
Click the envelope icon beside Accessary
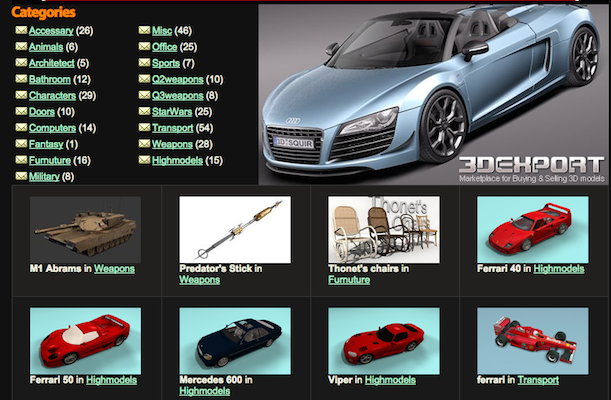pos(21,30)
